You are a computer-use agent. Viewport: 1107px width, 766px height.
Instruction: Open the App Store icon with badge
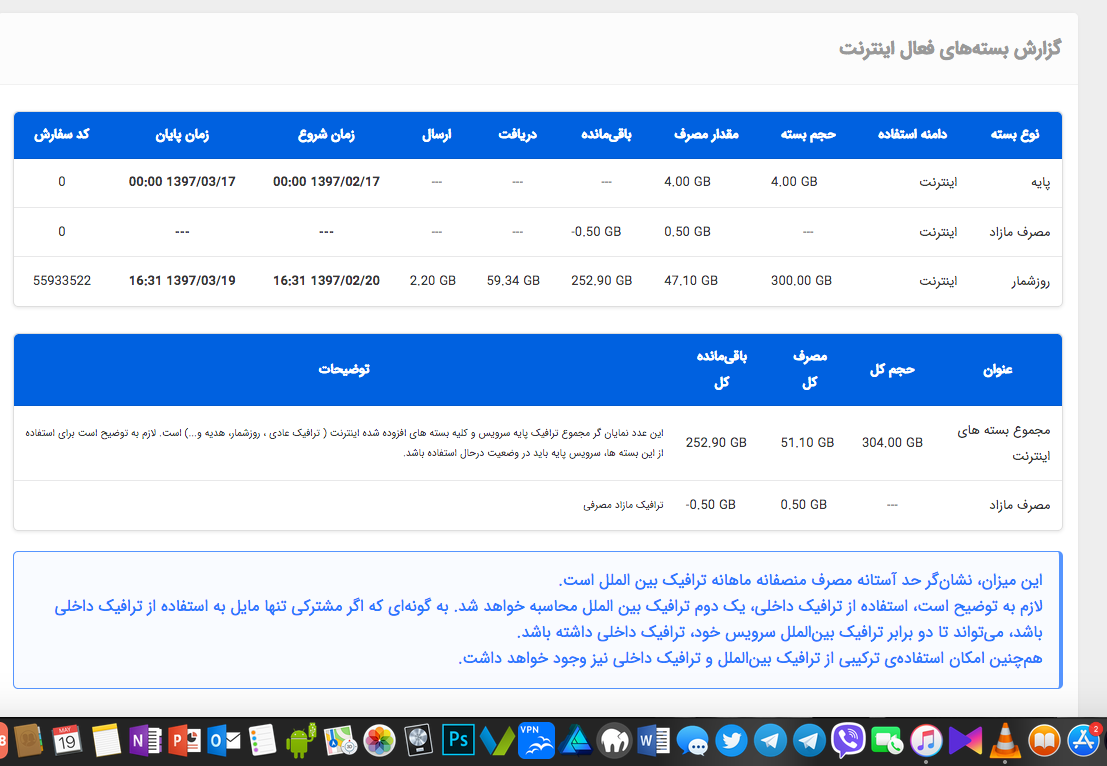[x=1084, y=741]
